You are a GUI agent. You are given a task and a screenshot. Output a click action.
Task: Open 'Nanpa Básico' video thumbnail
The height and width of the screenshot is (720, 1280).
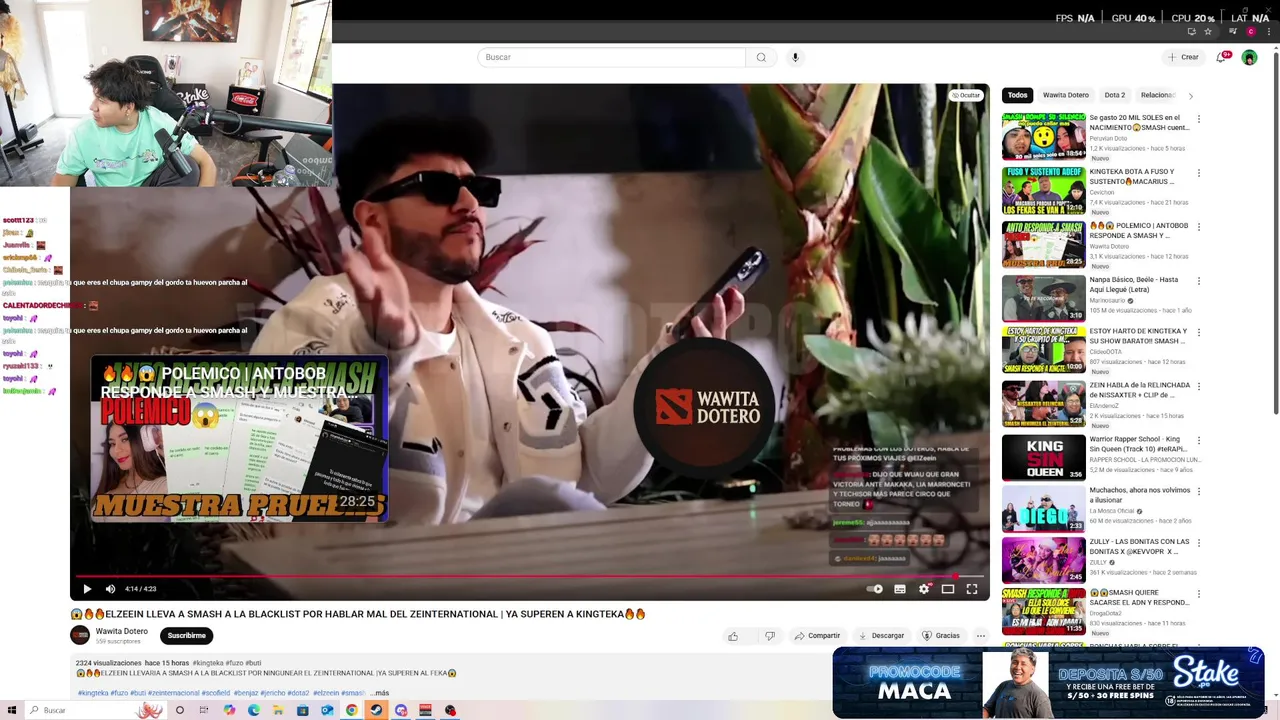(x=1044, y=298)
